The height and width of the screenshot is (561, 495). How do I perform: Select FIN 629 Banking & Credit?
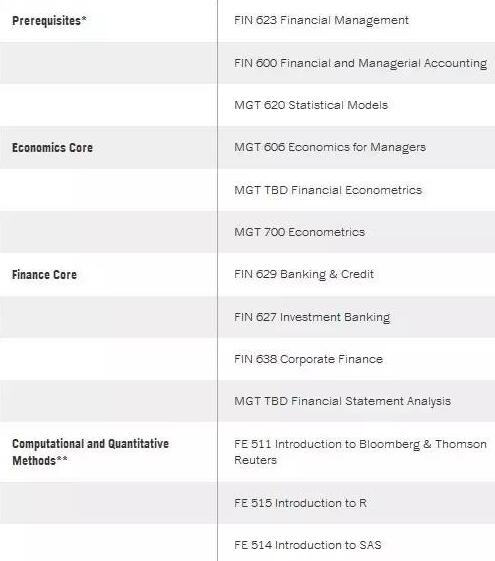click(x=304, y=274)
